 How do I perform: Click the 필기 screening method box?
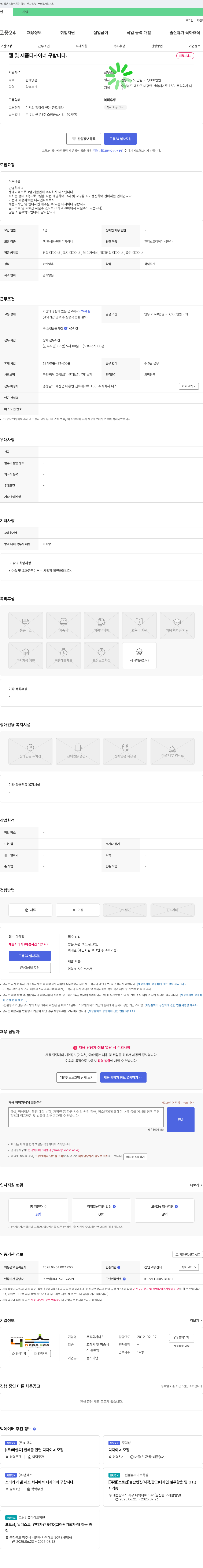[125, 910]
